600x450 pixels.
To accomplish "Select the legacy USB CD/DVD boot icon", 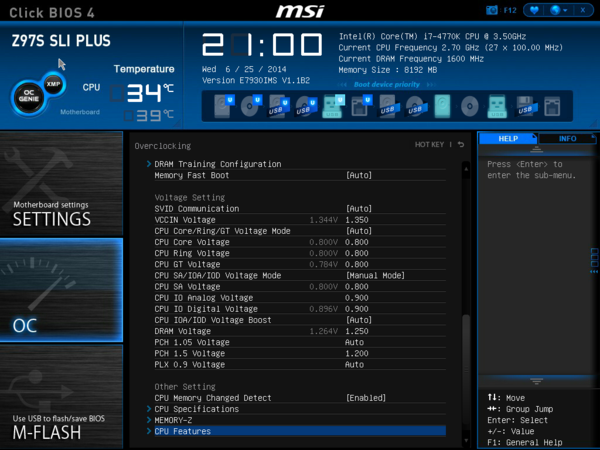I will coord(416,106).
